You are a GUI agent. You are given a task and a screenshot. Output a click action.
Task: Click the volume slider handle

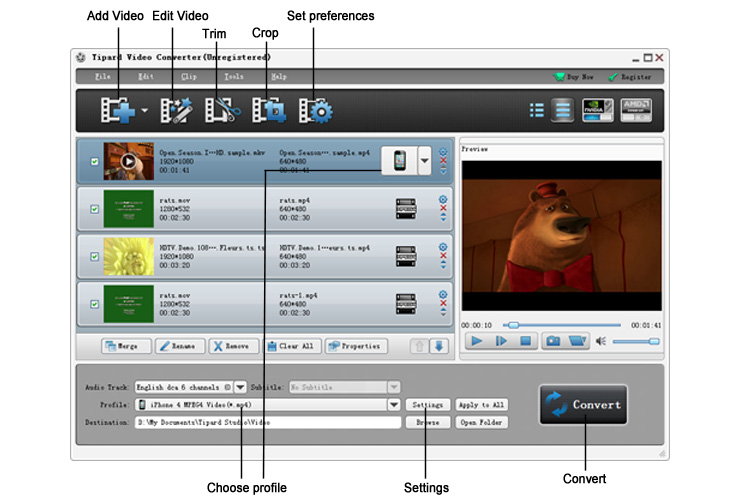(x=654, y=341)
